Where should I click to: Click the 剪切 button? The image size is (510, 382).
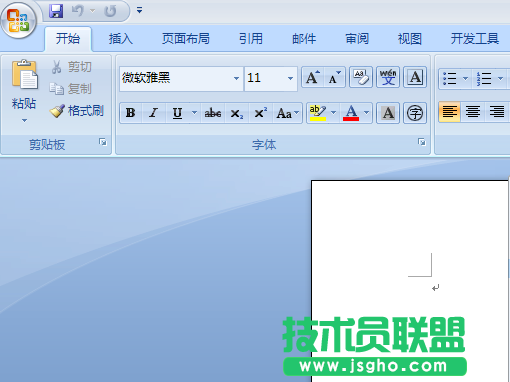click(72, 67)
